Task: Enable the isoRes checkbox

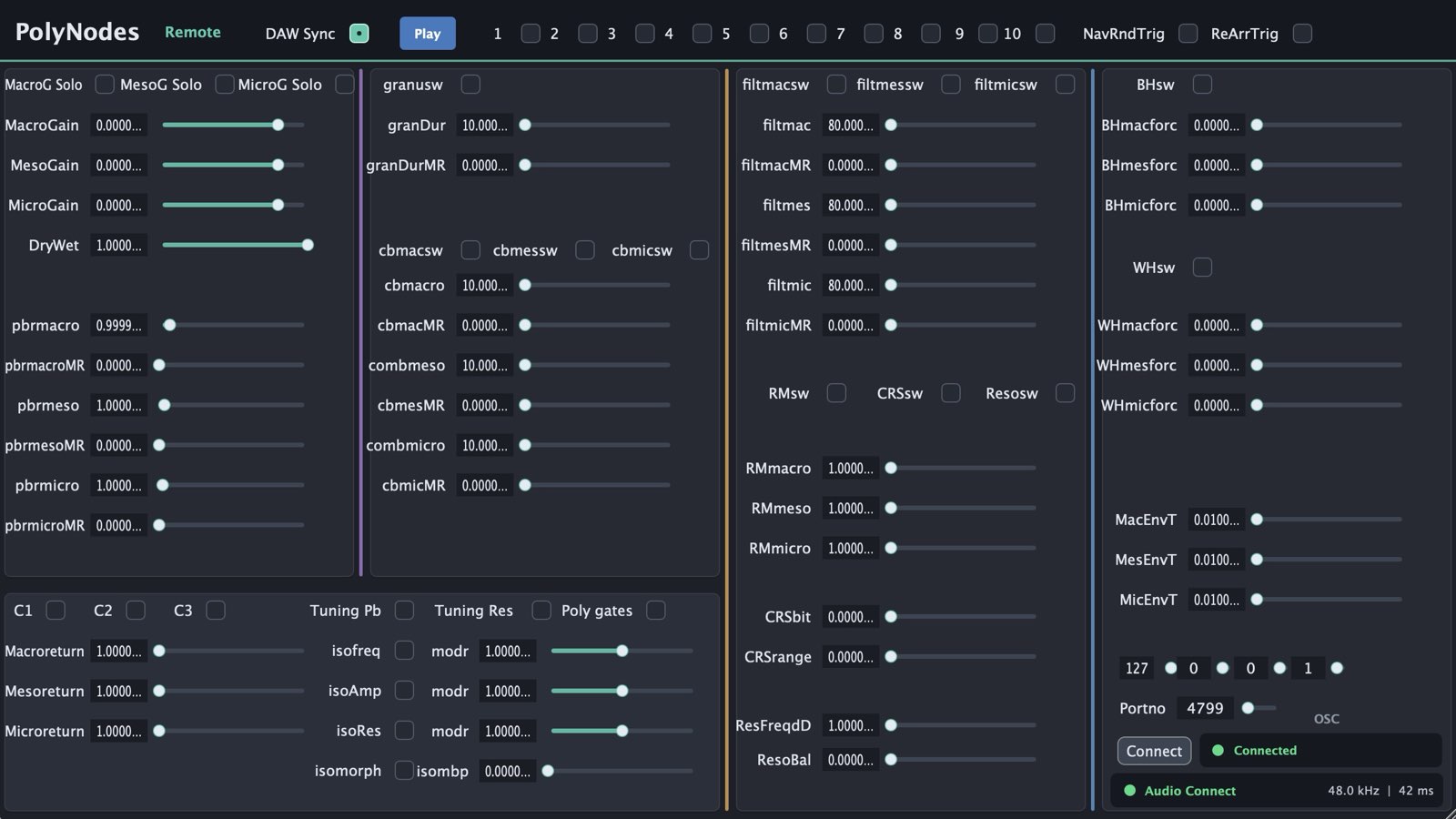Action: click(x=404, y=731)
